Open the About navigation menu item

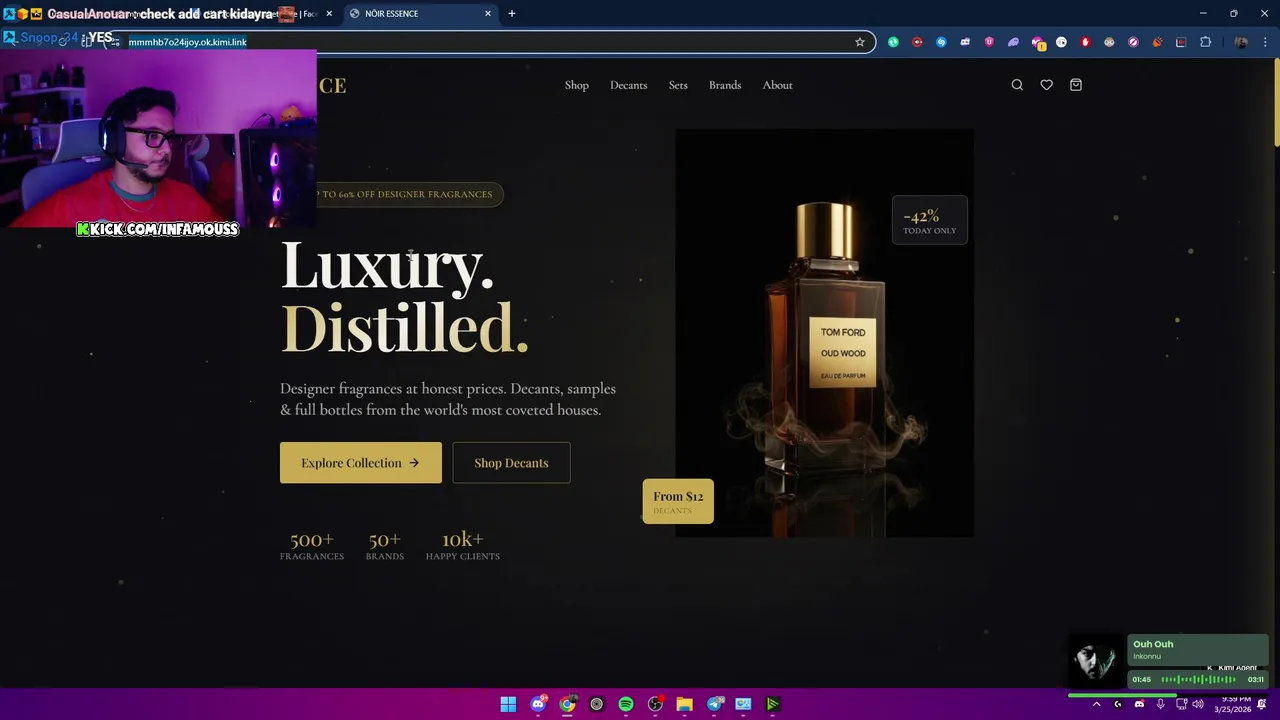[777, 85]
